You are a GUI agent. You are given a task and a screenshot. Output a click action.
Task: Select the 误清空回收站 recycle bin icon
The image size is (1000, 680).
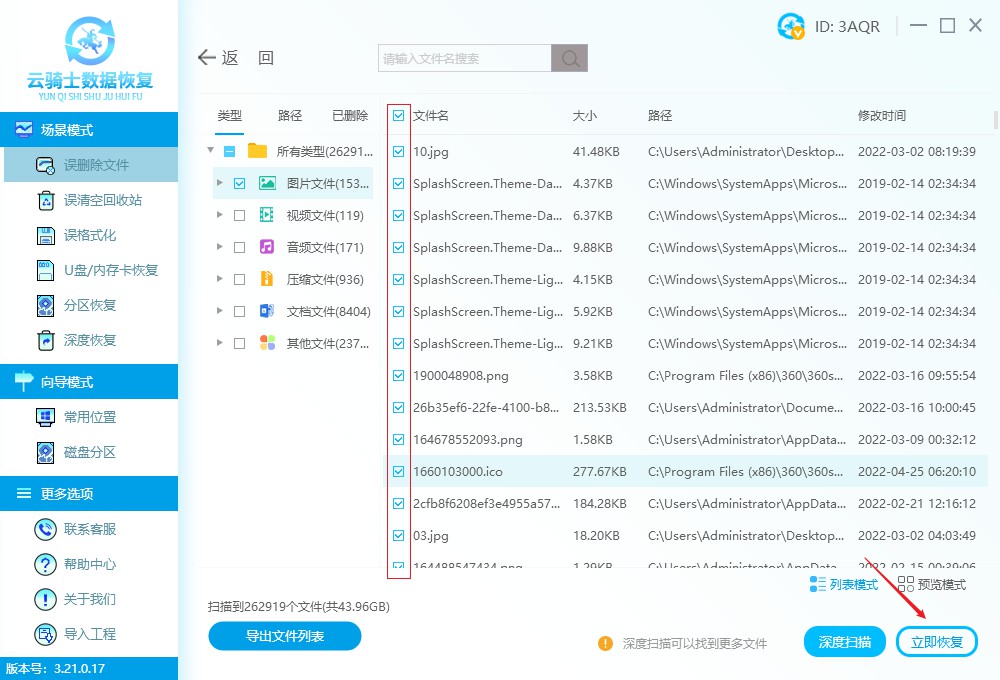pyautogui.click(x=45, y=200)
